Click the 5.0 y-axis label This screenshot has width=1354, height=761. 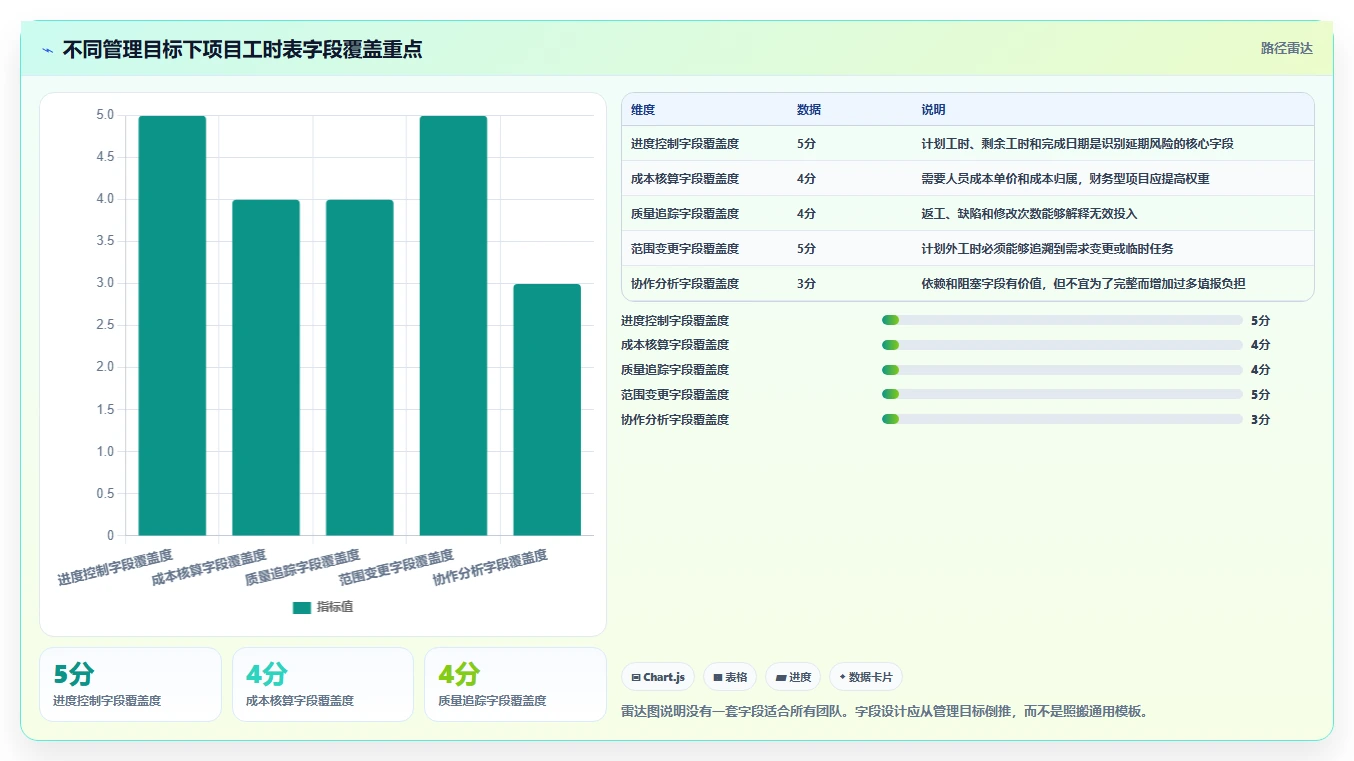105,115
